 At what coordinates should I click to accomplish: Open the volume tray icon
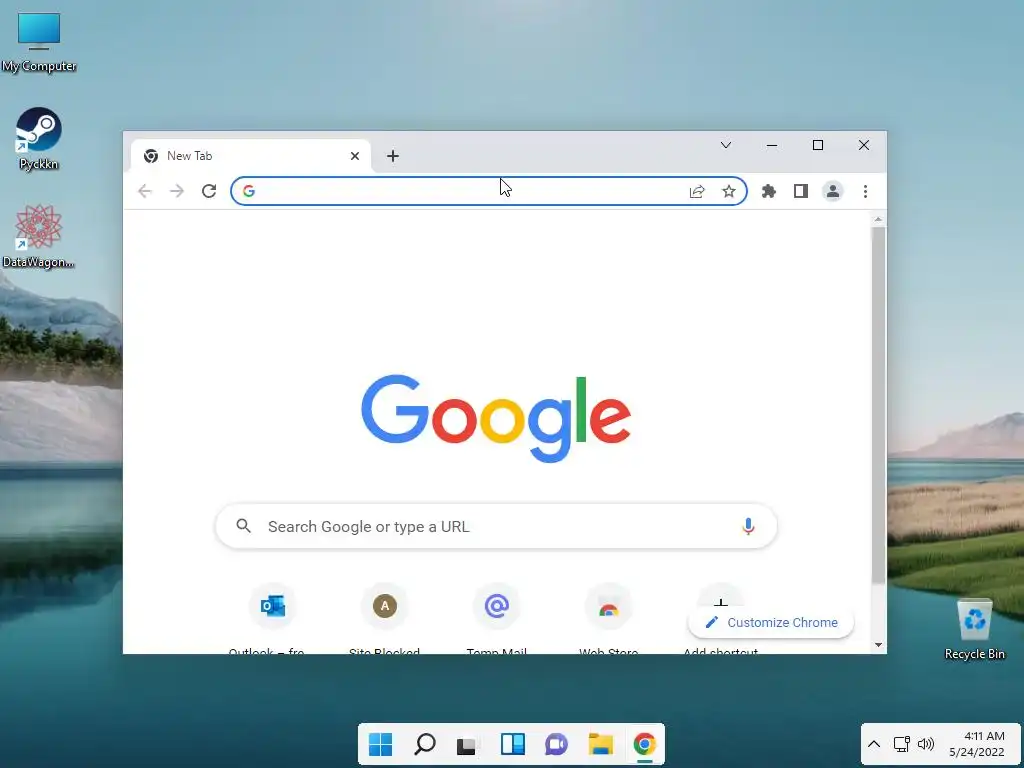926,744
